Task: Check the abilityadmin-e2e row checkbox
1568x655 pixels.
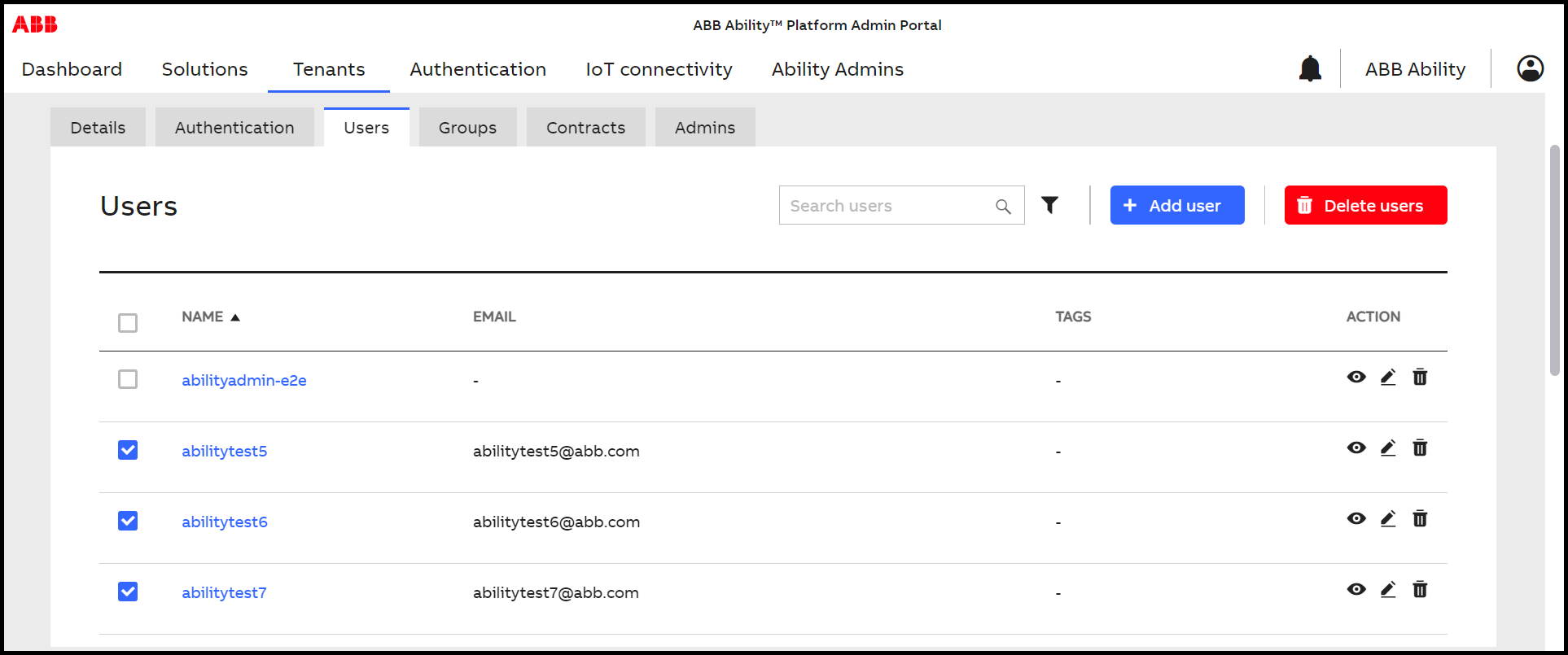Action: pyautogui.click(x=128, y=379)
